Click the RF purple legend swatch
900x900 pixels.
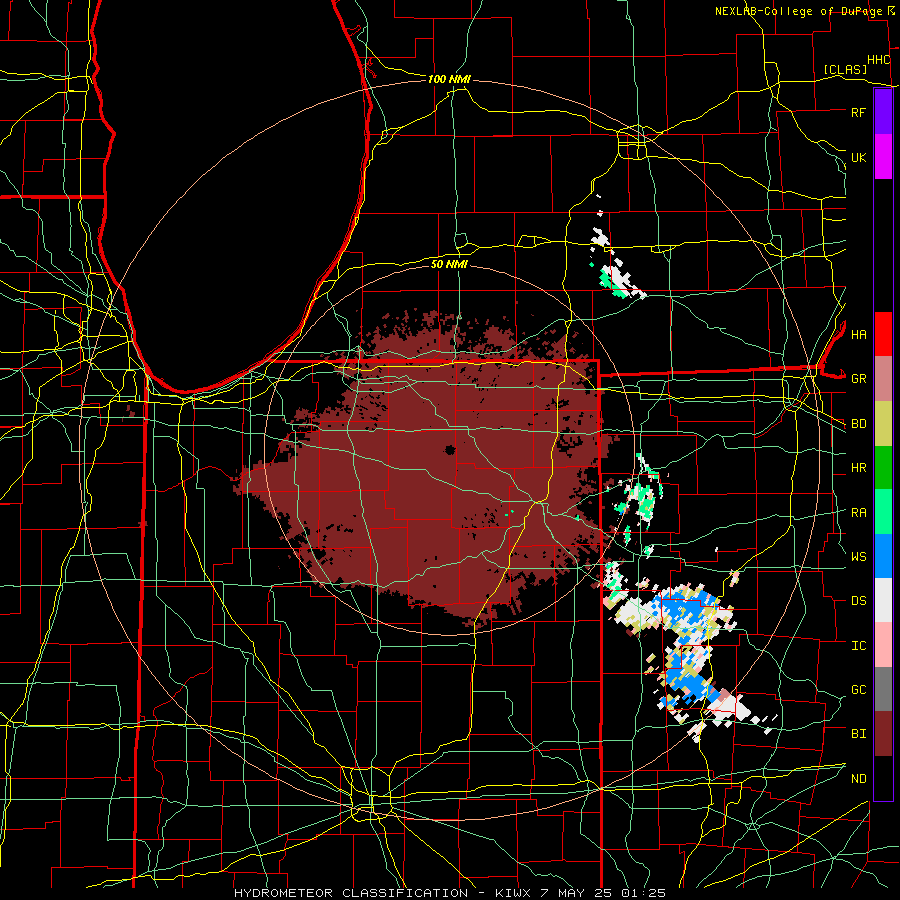point(883,112)
